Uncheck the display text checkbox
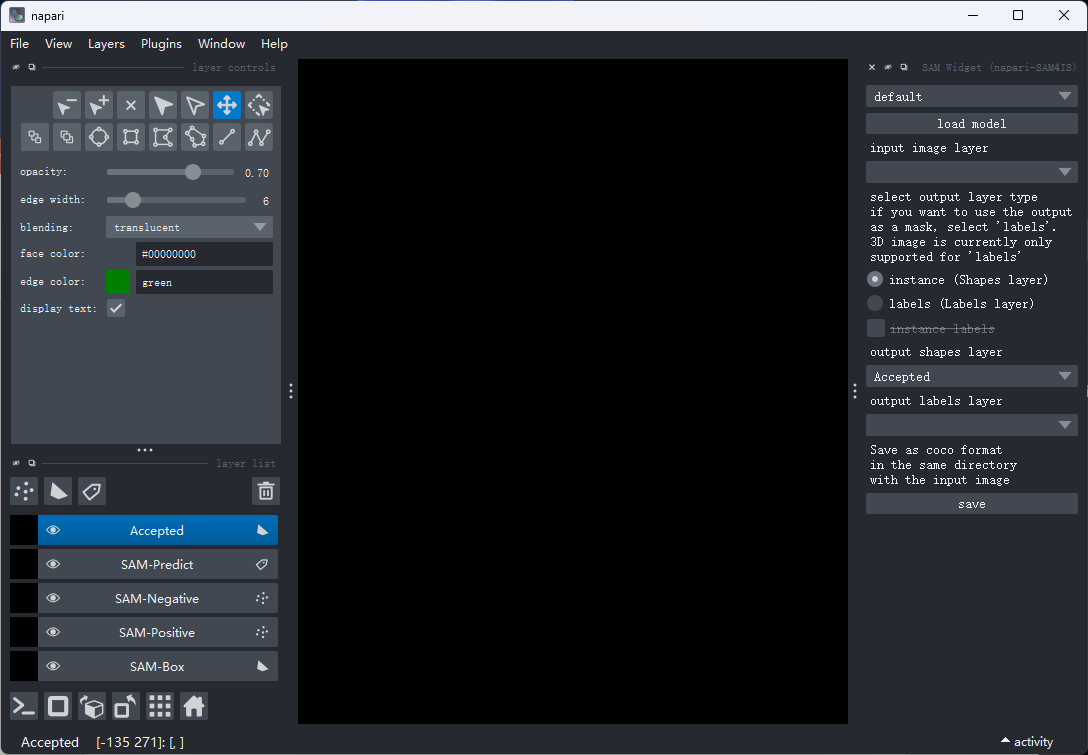Screen dimensions: 1088x755 pos(116,308)
